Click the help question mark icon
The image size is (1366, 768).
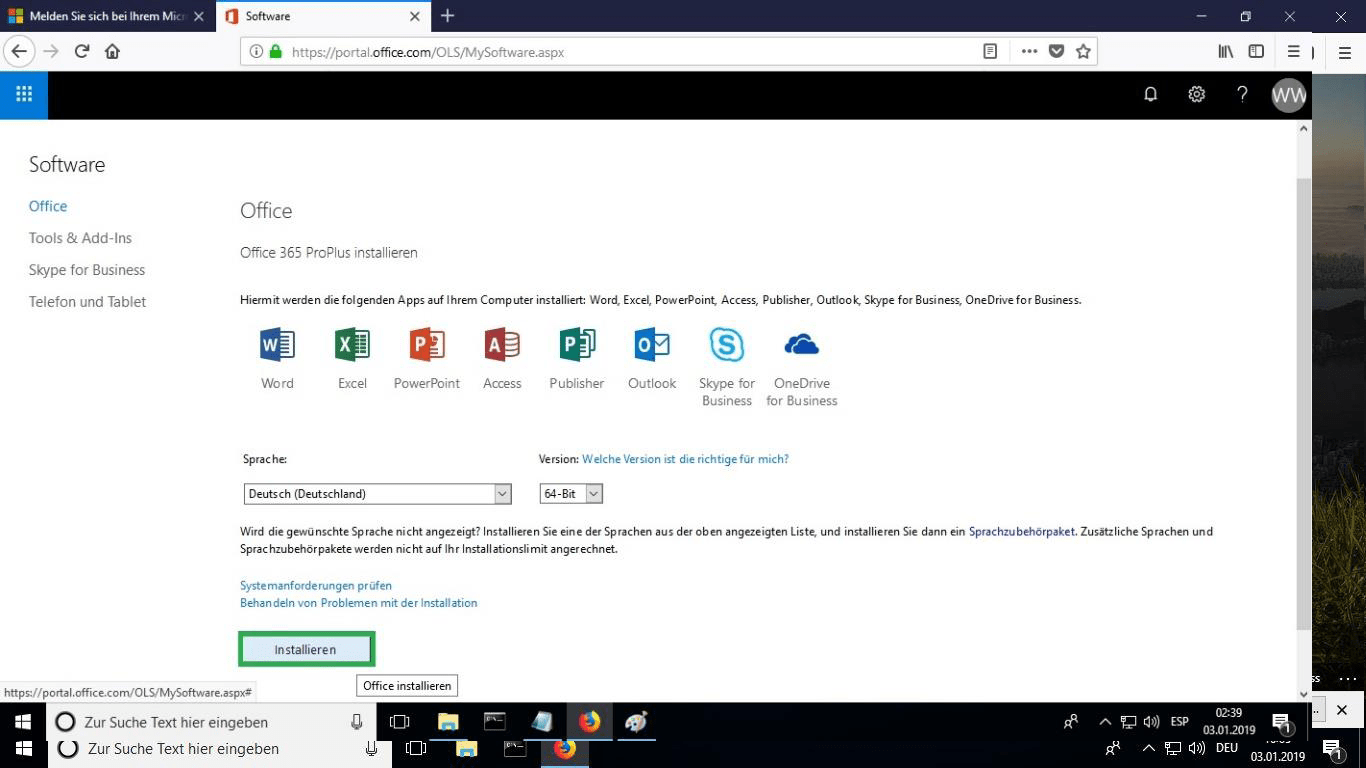(1242, 94)
